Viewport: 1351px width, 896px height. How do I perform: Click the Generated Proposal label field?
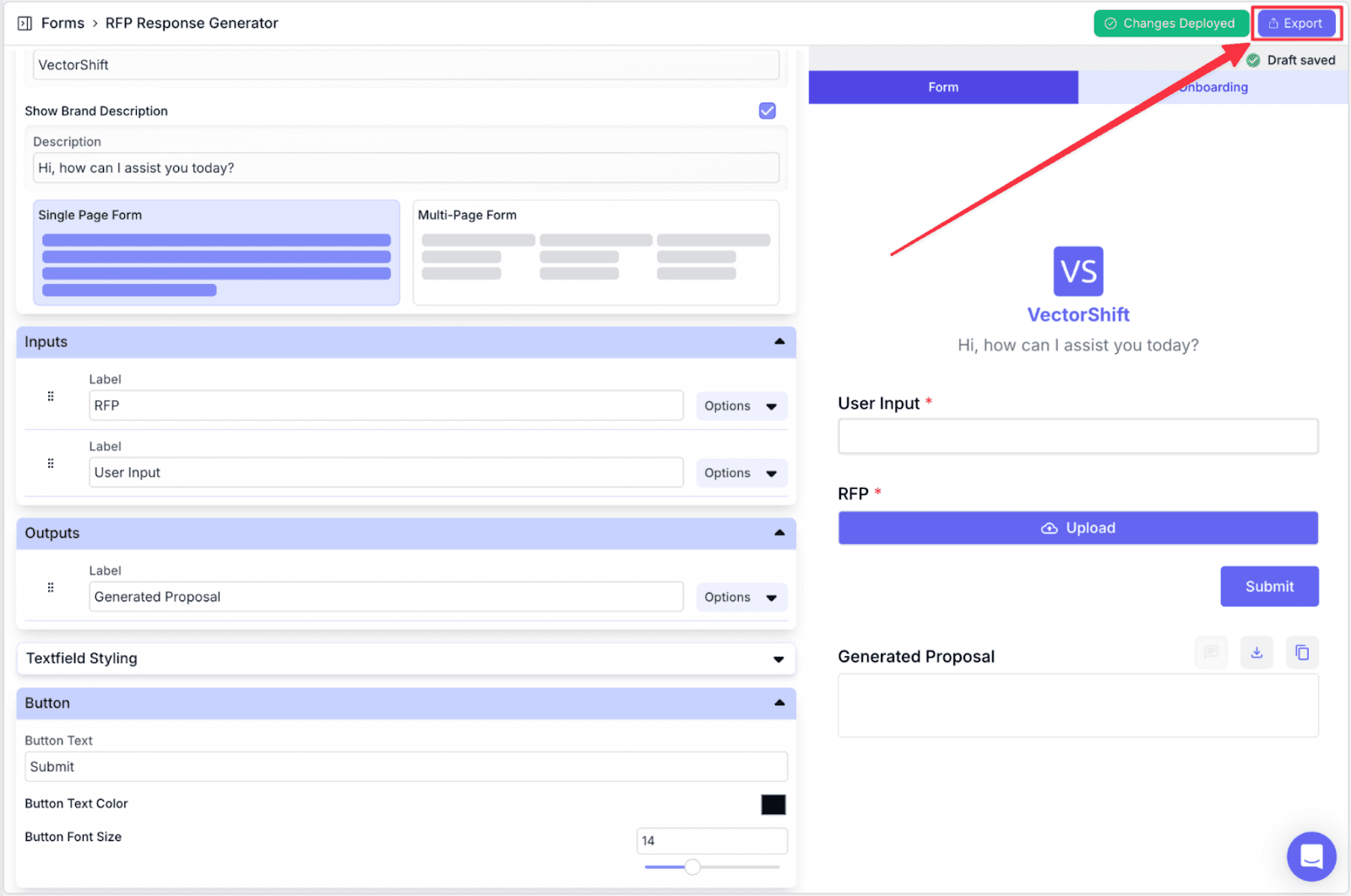coord(386,597)
